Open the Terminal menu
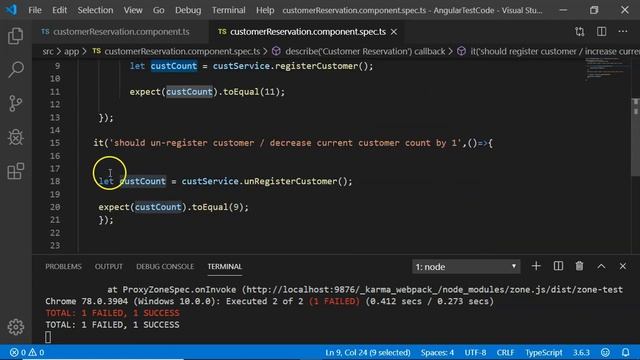The height and width of the screenshot is (360, 640). click(228, 10)
